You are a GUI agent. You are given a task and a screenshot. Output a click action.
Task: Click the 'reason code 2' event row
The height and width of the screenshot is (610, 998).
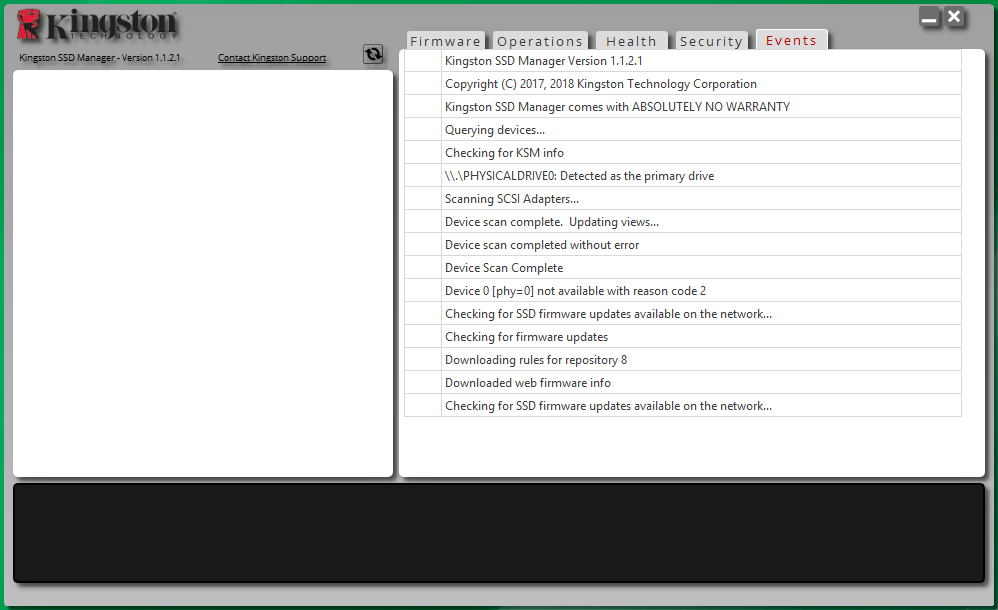pyautogui.click(x=682, y=290)
